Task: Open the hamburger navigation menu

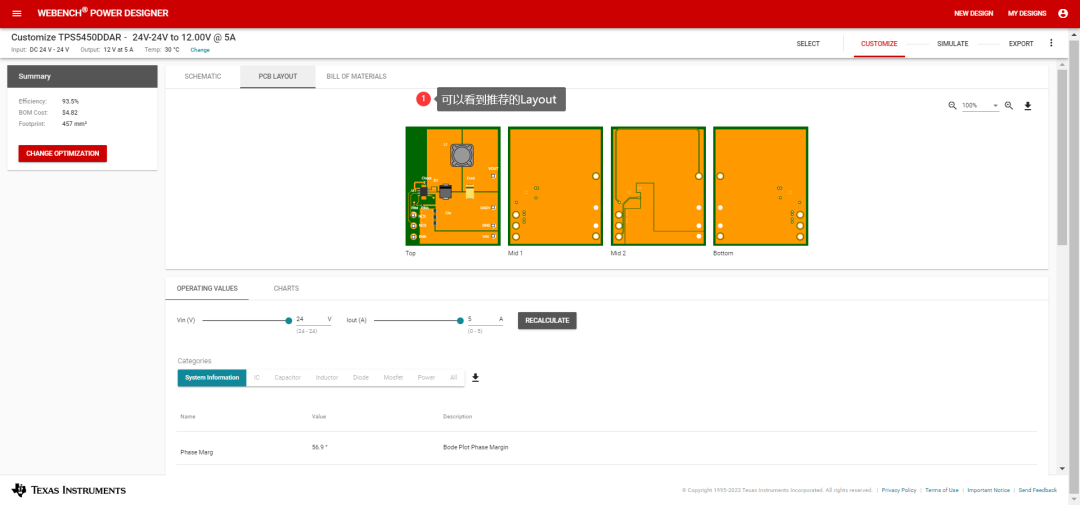Action: (x=17, y=14)
